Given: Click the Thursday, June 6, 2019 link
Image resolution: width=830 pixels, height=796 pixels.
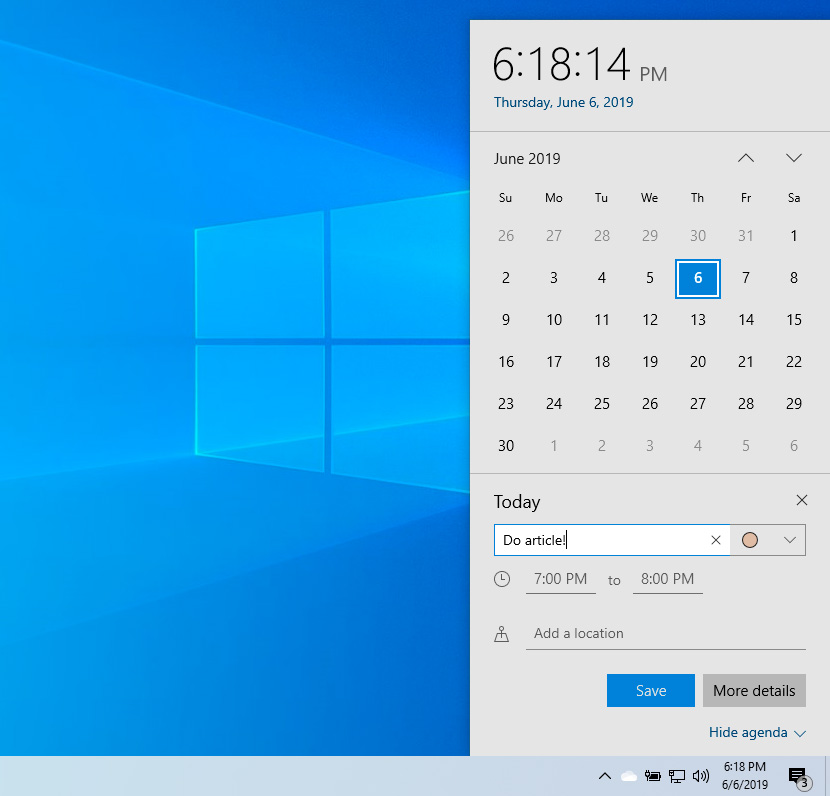Looking at the screenshot, I should coord(563,102).
